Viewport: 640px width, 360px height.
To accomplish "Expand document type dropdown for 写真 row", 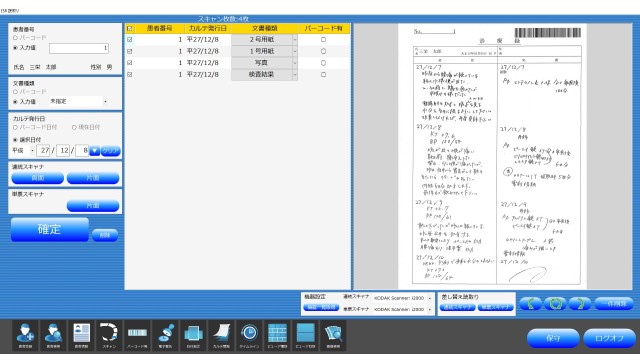I will [295, 63].
